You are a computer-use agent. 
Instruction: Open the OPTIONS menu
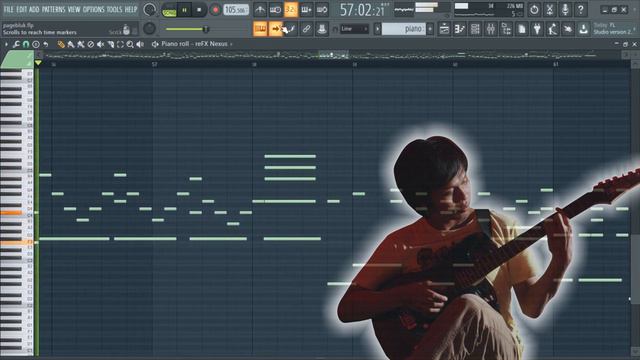click(x=93, y=9)
